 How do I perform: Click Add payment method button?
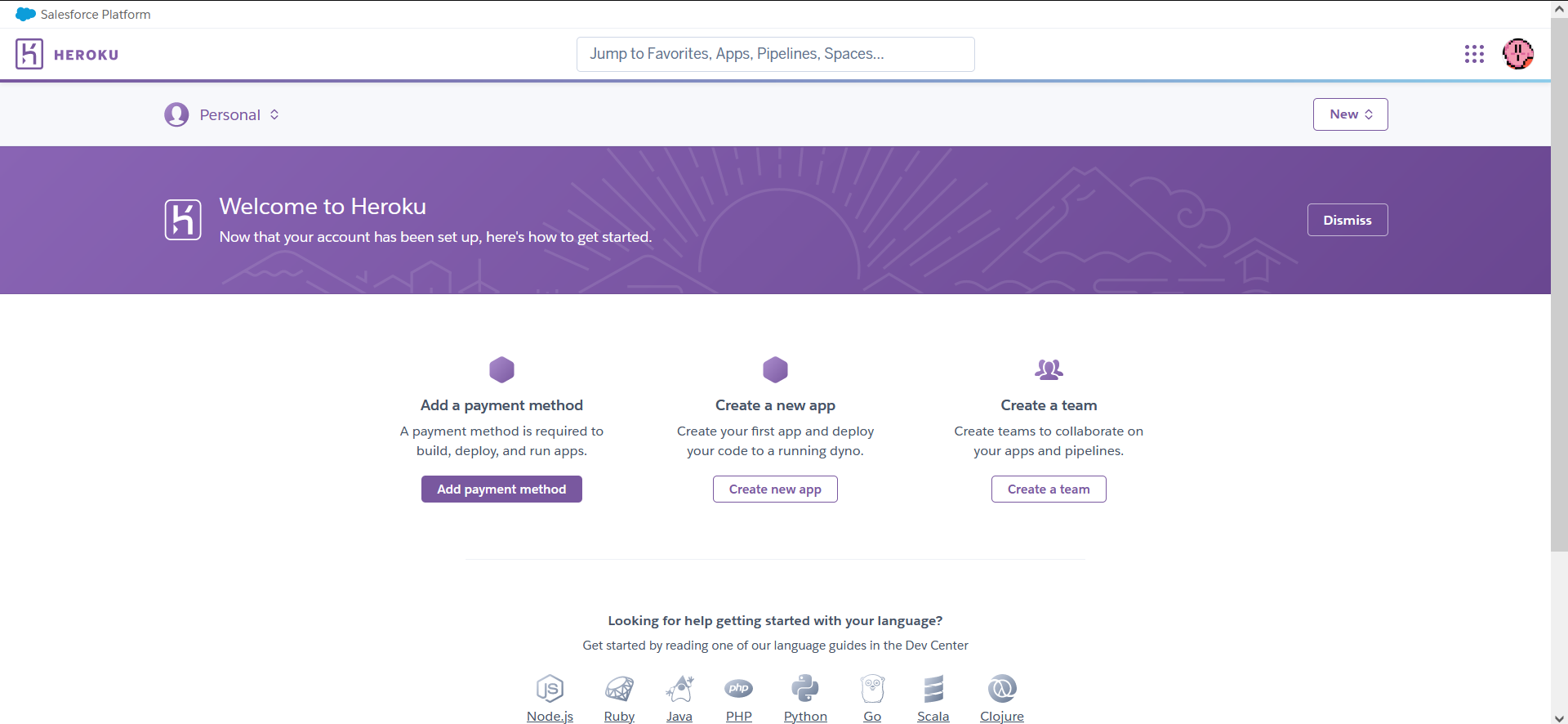tap(501, 489)
